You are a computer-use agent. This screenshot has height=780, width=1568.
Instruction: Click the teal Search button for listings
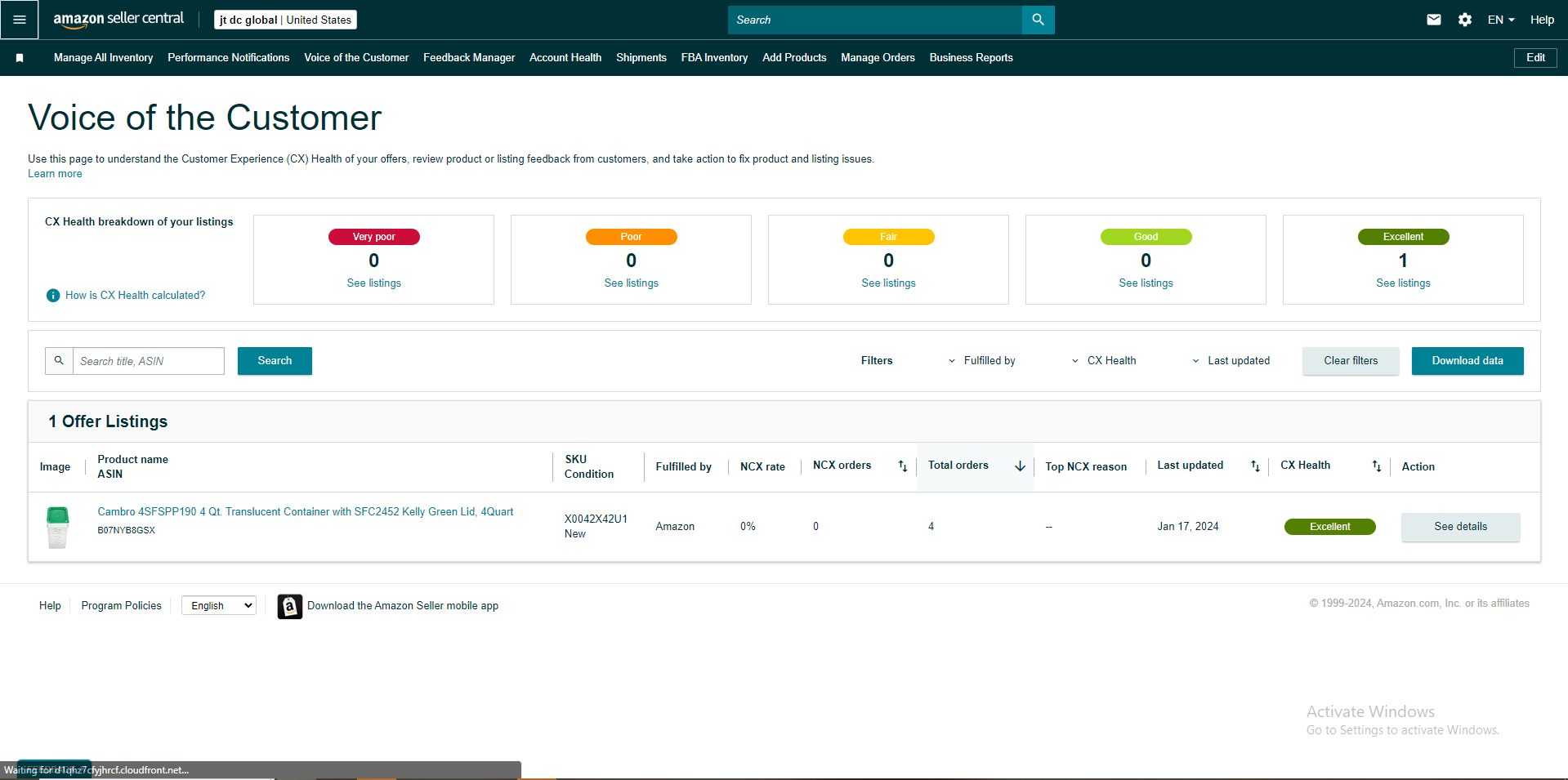pyautogui.click(x=275, y=361)
